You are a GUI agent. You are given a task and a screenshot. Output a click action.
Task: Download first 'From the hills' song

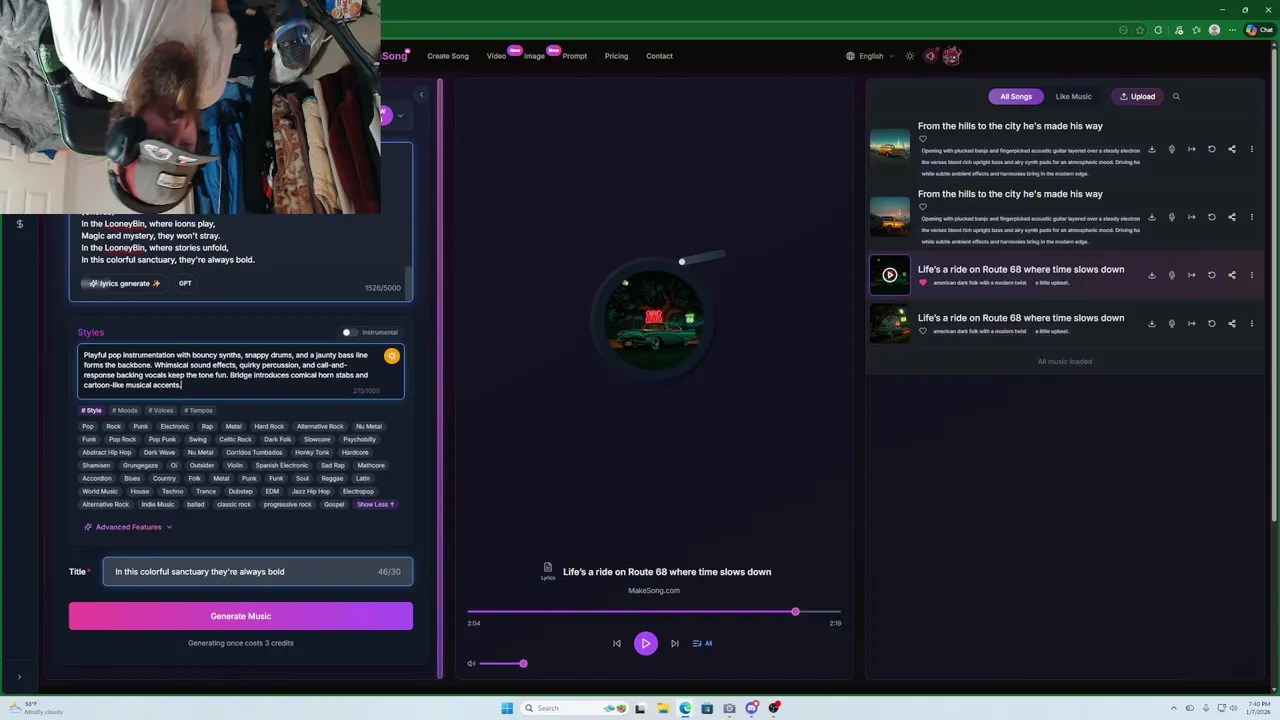(x=1151, y=149)
